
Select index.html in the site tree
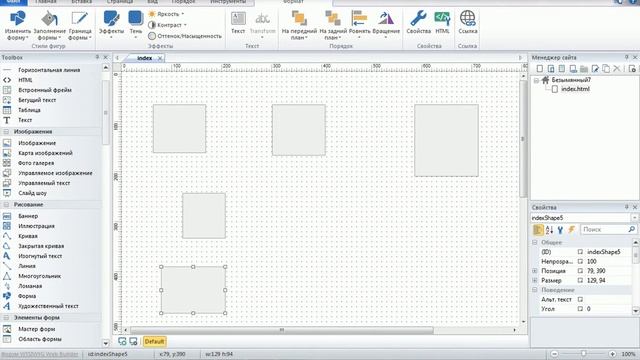click(x=575, y=89)
